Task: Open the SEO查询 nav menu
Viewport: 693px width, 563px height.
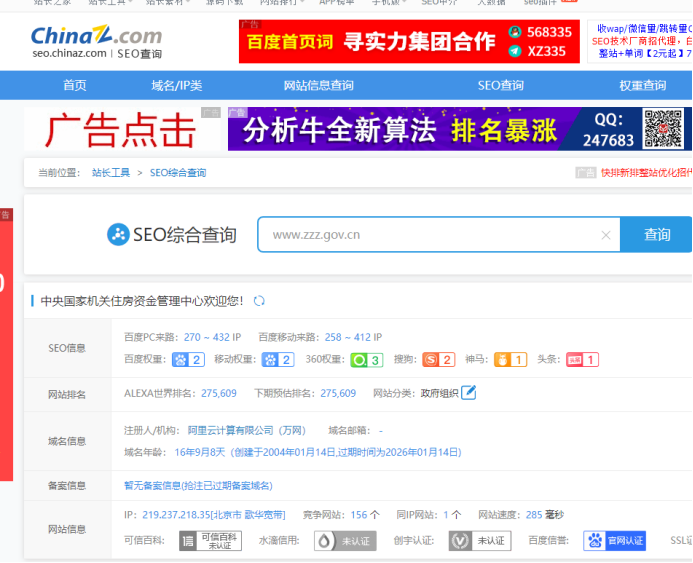Action: pos(501,85)
